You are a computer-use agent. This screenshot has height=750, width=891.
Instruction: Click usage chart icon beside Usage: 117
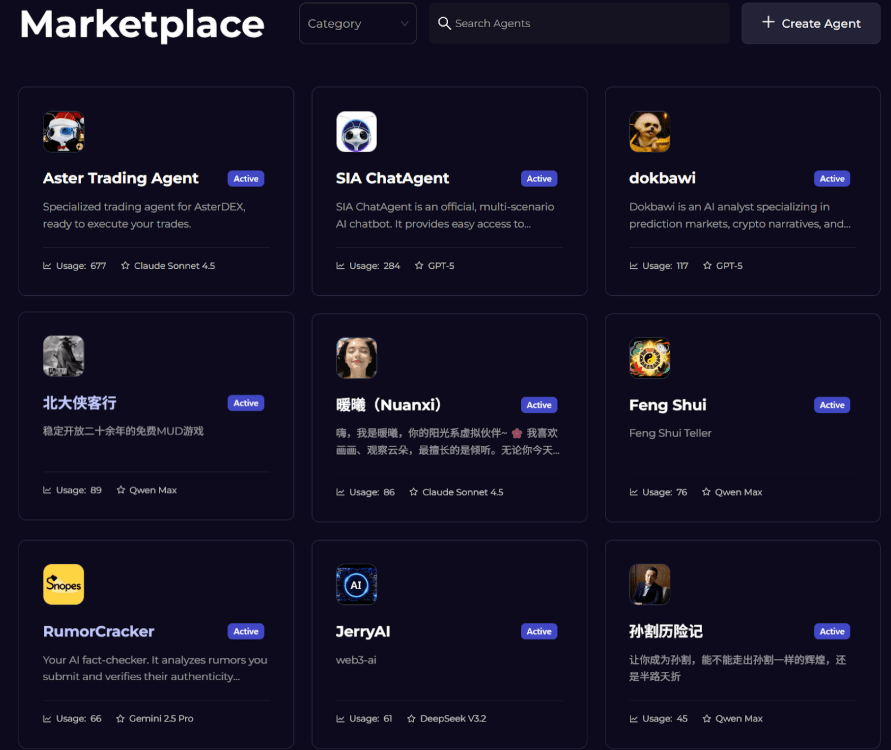click(634, 265)
